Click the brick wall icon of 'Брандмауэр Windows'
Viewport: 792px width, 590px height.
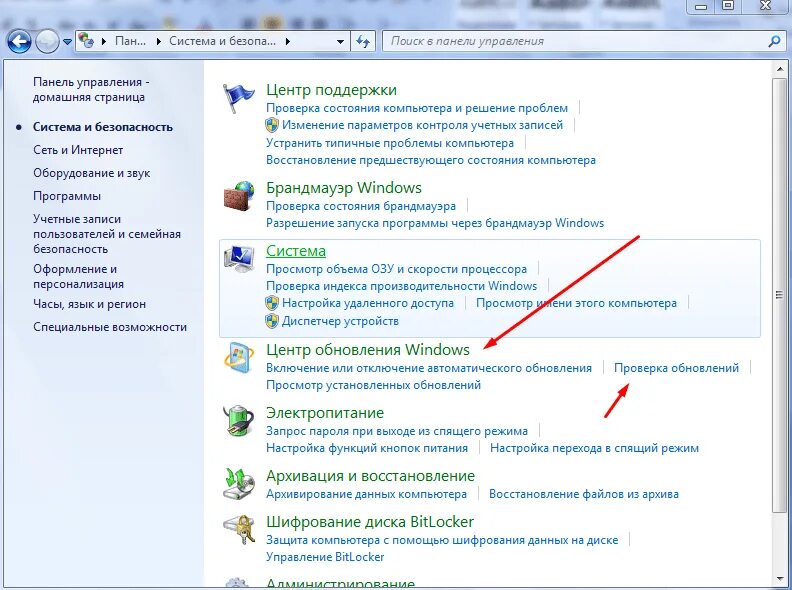coord(238,196)
